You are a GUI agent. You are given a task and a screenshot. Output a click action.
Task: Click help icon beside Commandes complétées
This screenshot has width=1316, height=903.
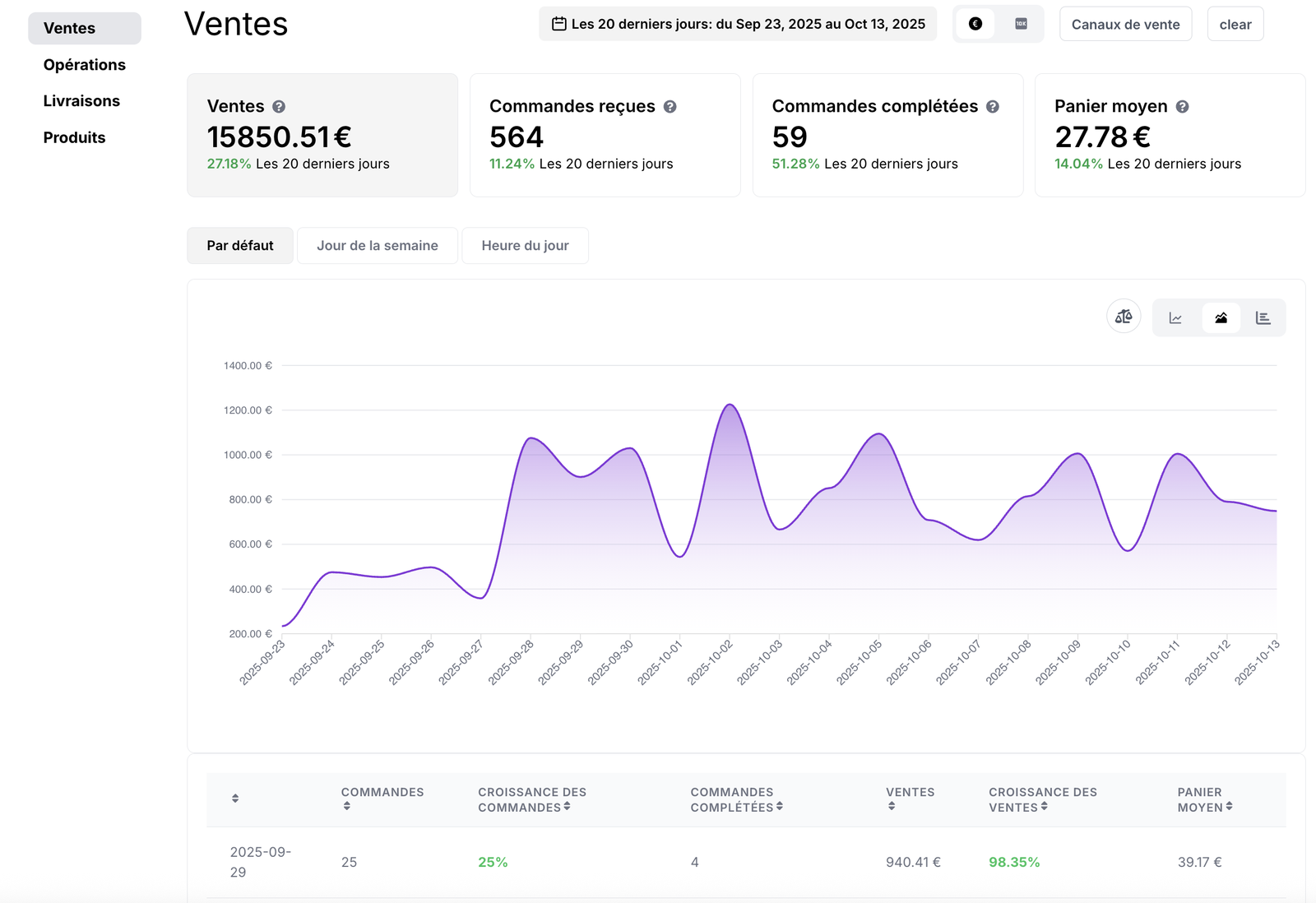point(993,107)
